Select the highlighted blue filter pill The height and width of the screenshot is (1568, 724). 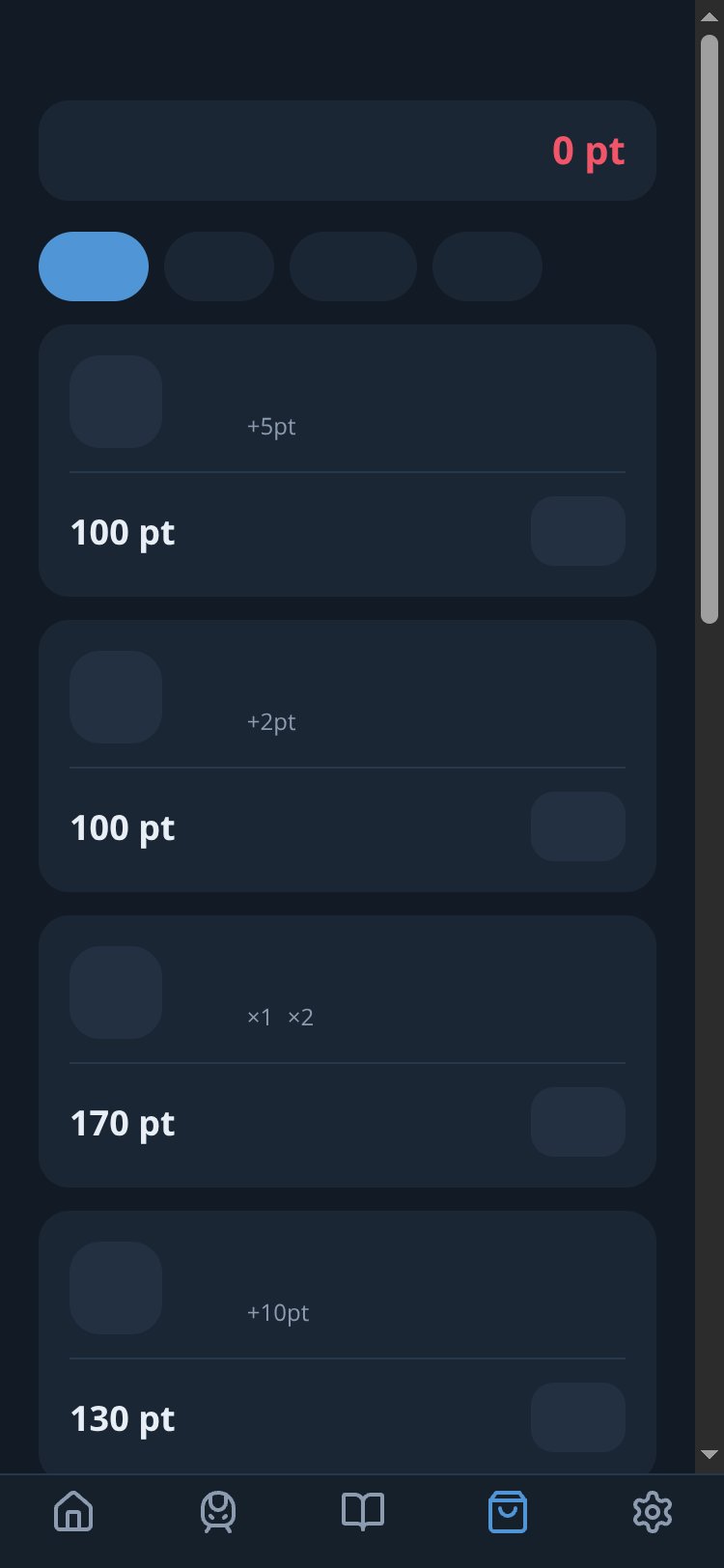click(94, 266)
